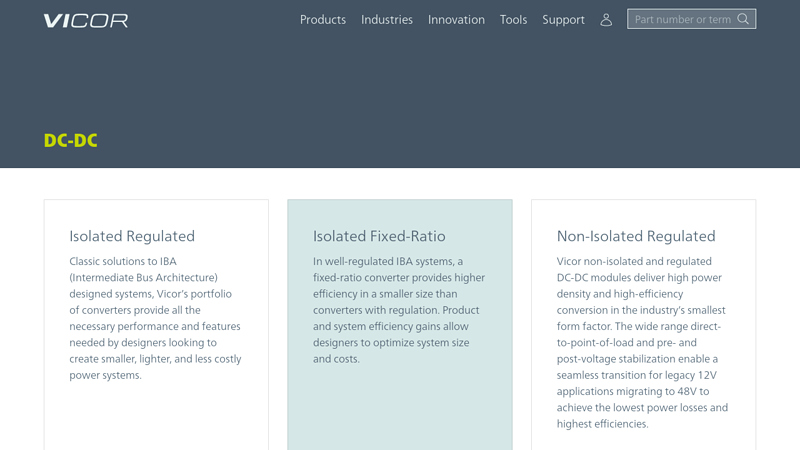The width and height of the screenshot is (800, 450).
Task: Go to the Support menu
Action: click(x=563, y=20)
